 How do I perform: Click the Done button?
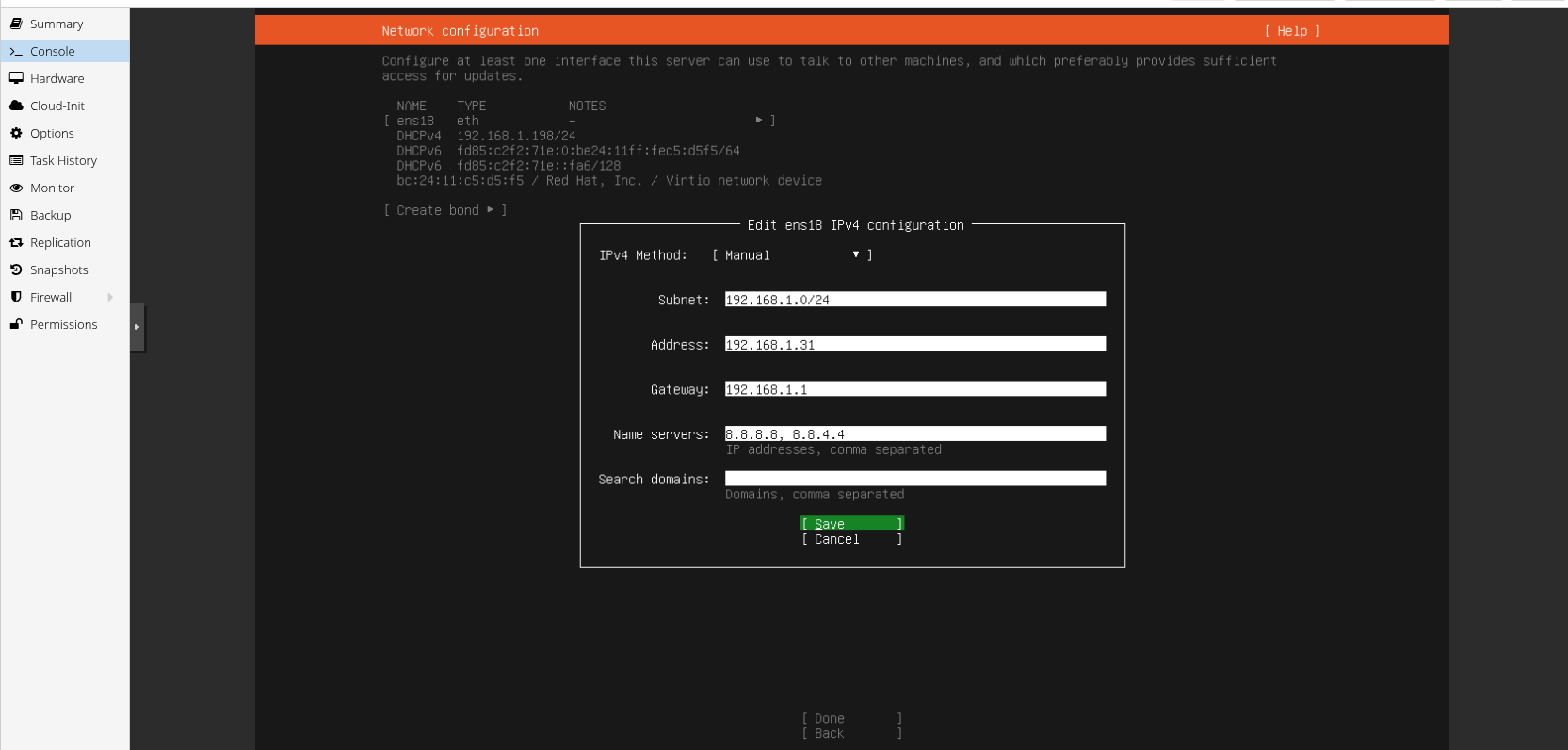click(x=852, y=719)
